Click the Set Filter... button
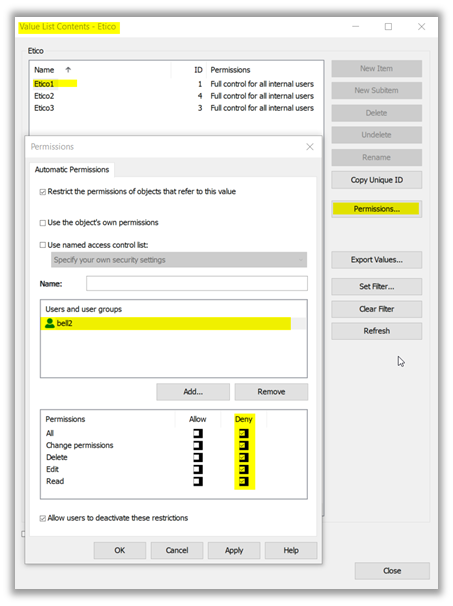Screen dimensions: 453x606 pos(376,286)
